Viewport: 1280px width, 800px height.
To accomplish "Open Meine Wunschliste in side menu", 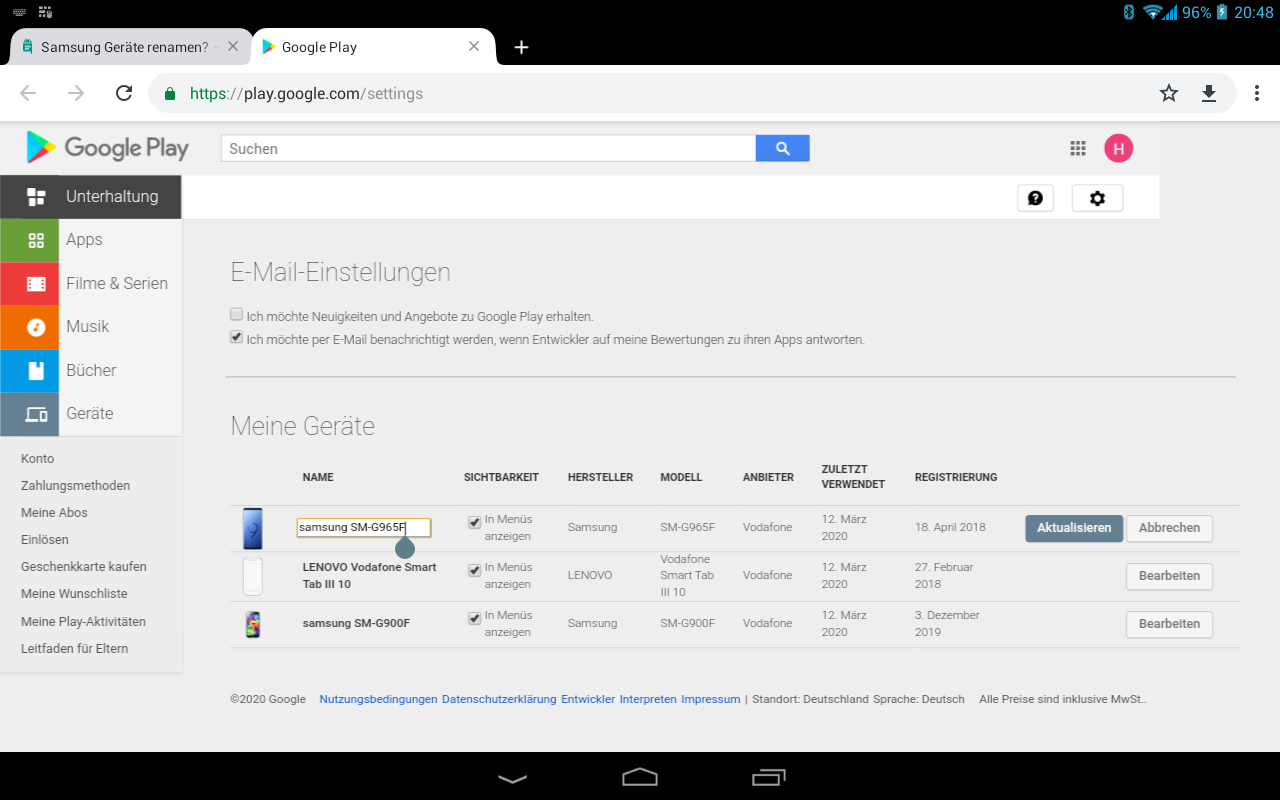I will 74,593.
